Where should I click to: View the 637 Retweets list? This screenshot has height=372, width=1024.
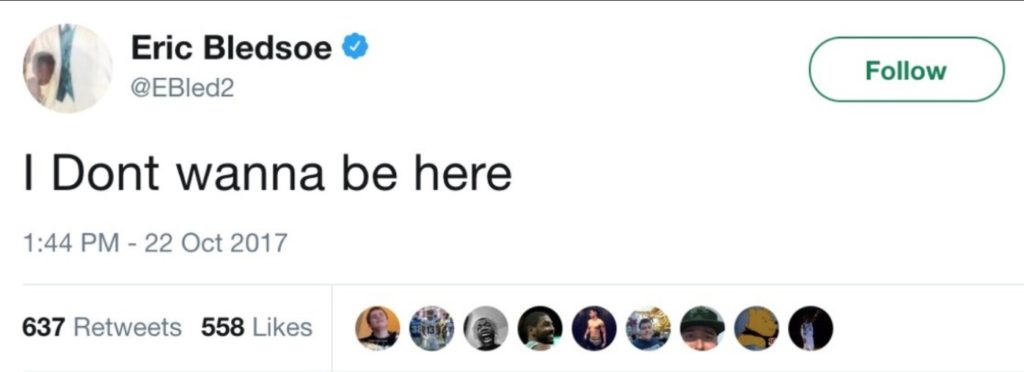[102, 327]
